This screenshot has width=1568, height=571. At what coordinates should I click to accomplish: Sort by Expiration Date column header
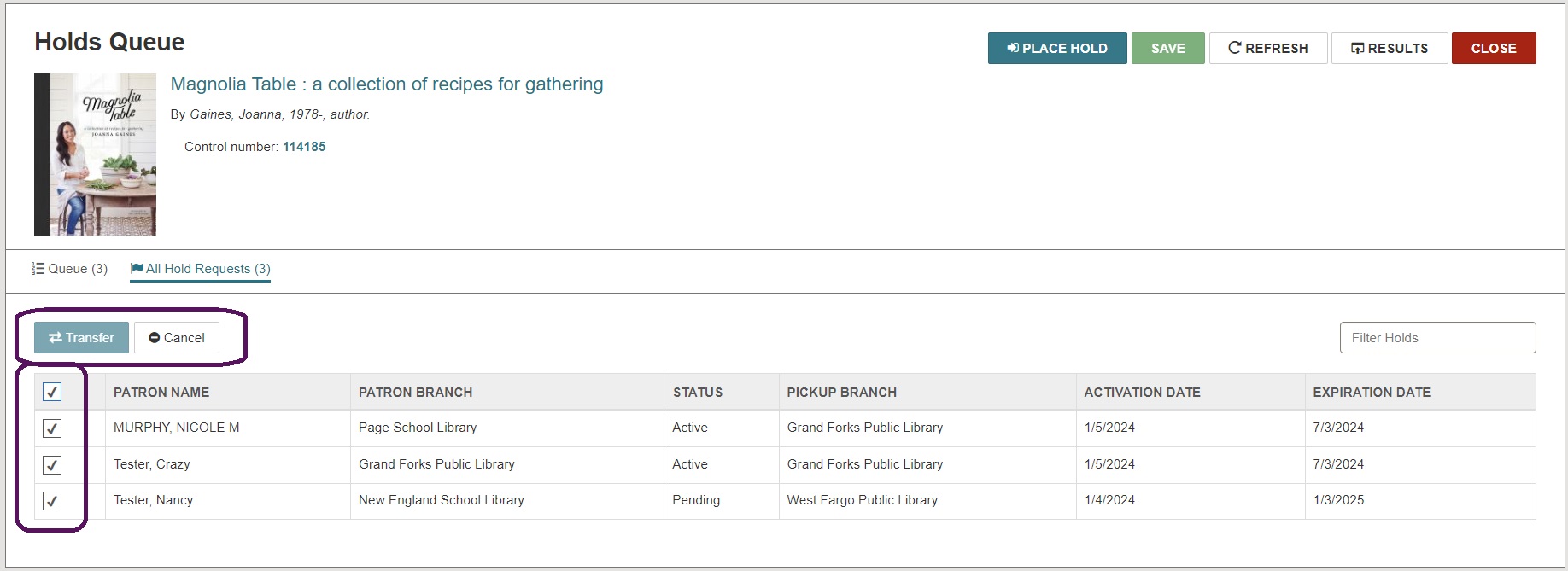click(x=1371, y=393)
